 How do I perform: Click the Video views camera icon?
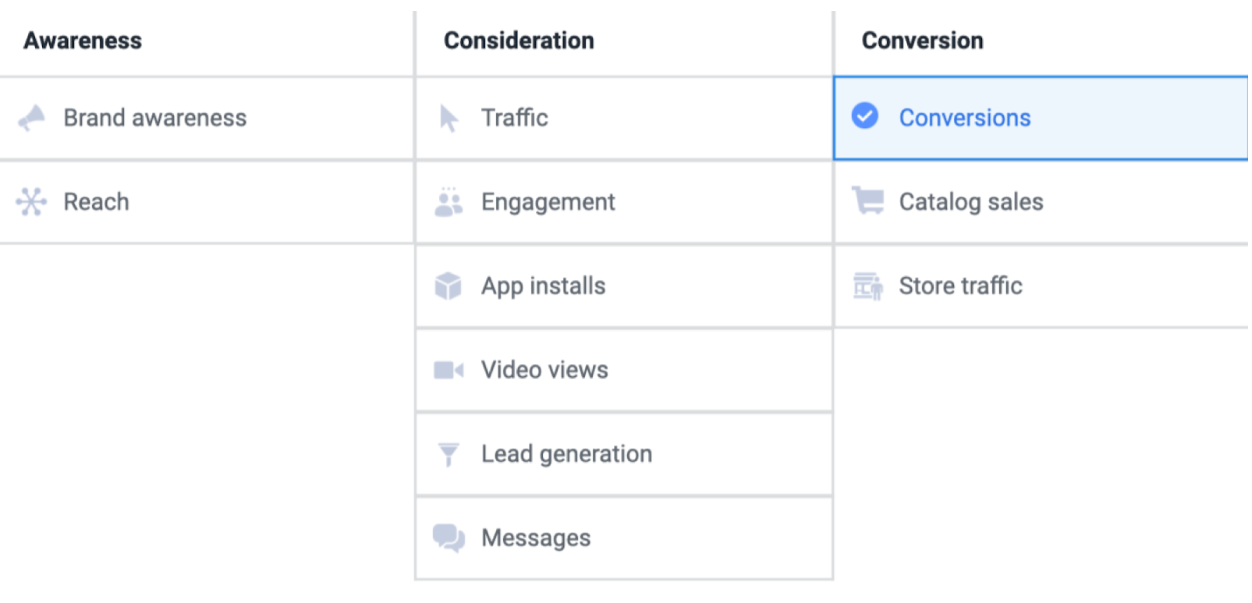point(449,370)
